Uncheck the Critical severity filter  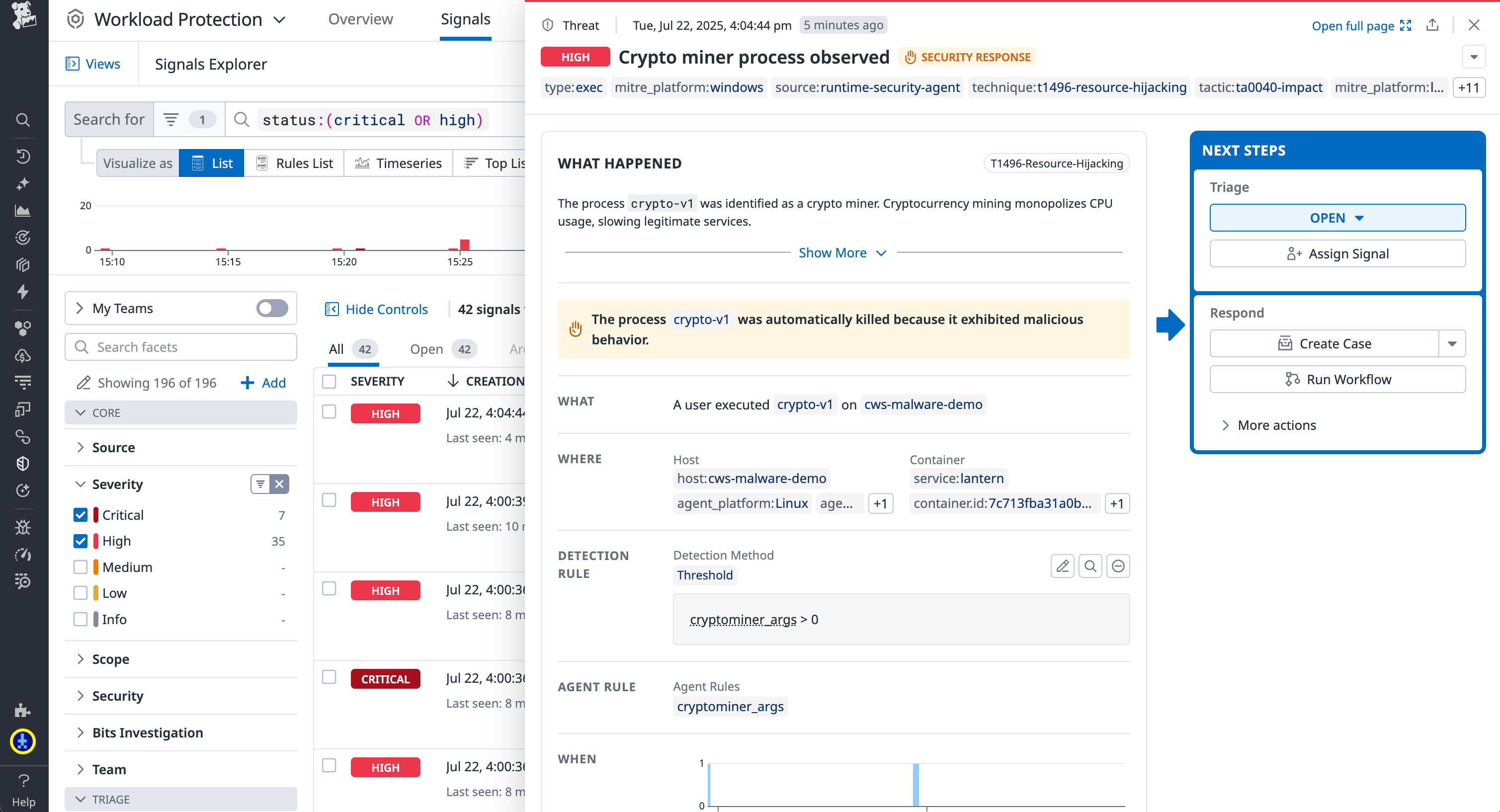pyautogui.click(x=80, y=514)
